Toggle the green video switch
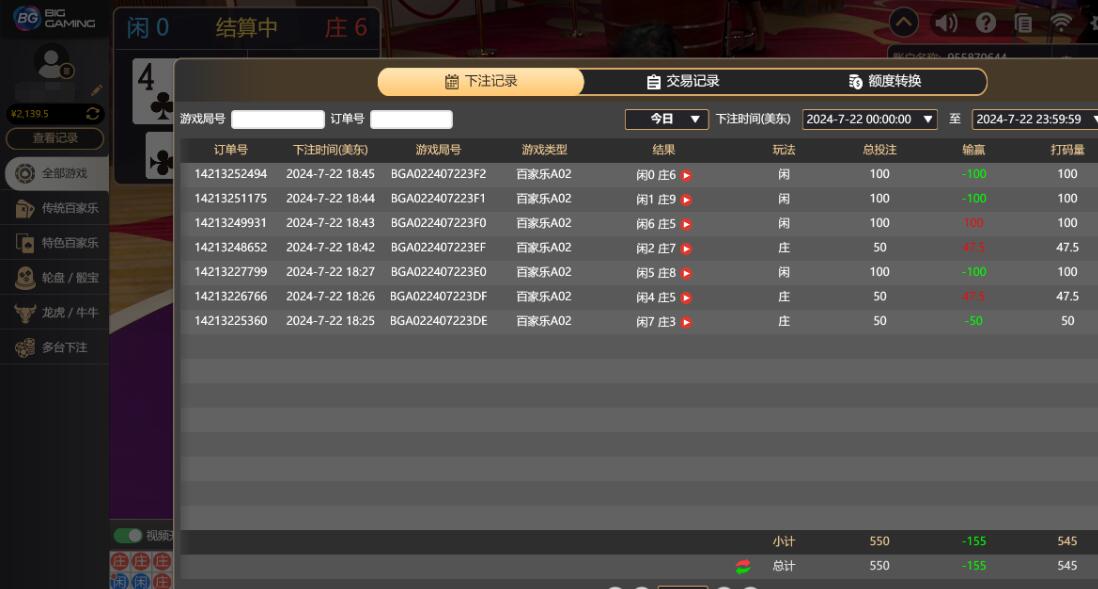 pos(127,535)
